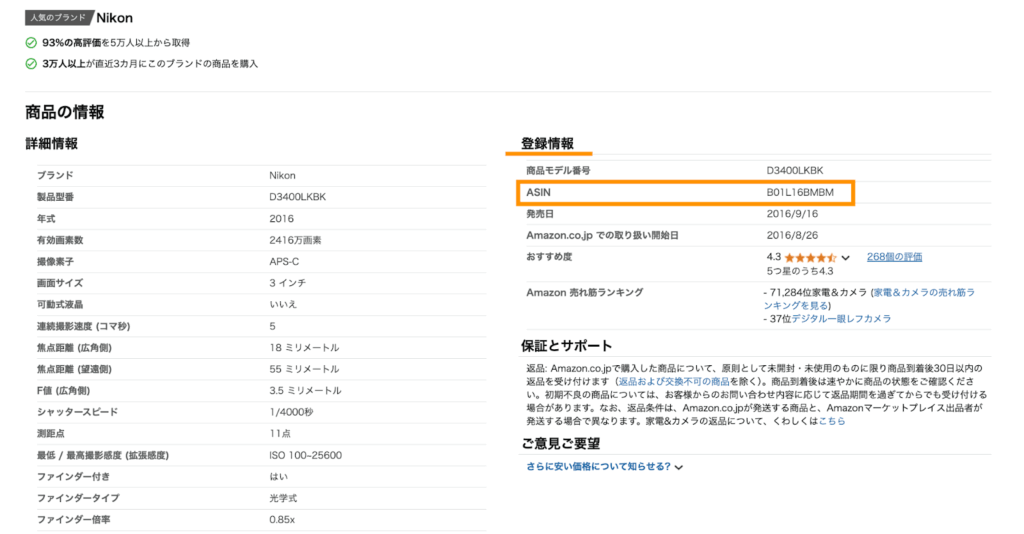Image resolution: width=1024 pixels, height=534 pixels.
Task: Click the date 2016/8/26
Action: point(792,236)
